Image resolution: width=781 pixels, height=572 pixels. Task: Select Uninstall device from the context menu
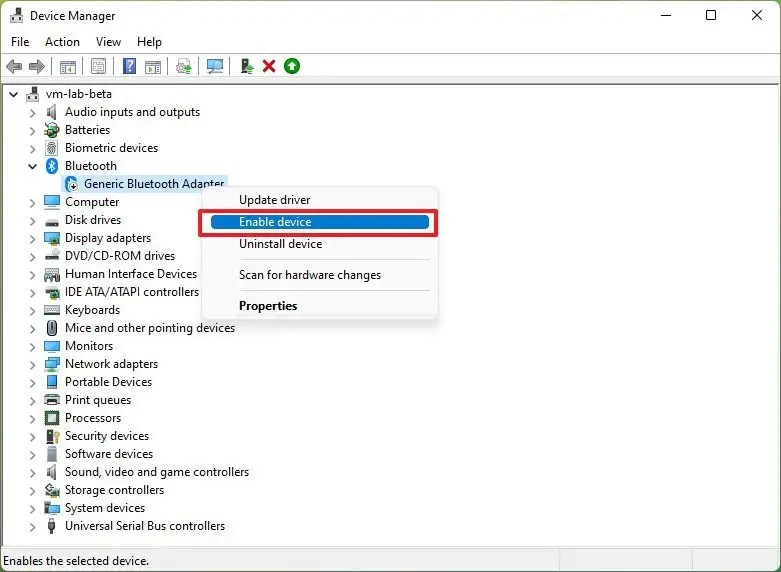pyautogui.click(x=320, y=244)
